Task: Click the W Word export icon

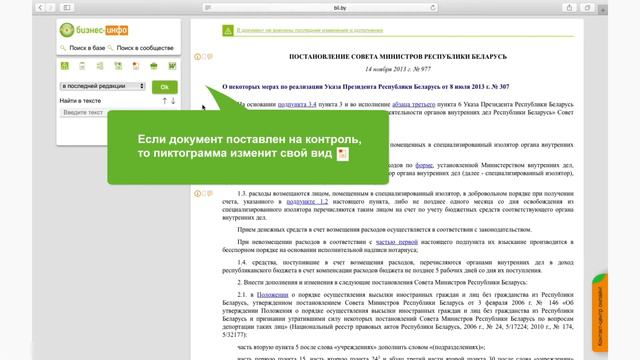Action: 172,66
